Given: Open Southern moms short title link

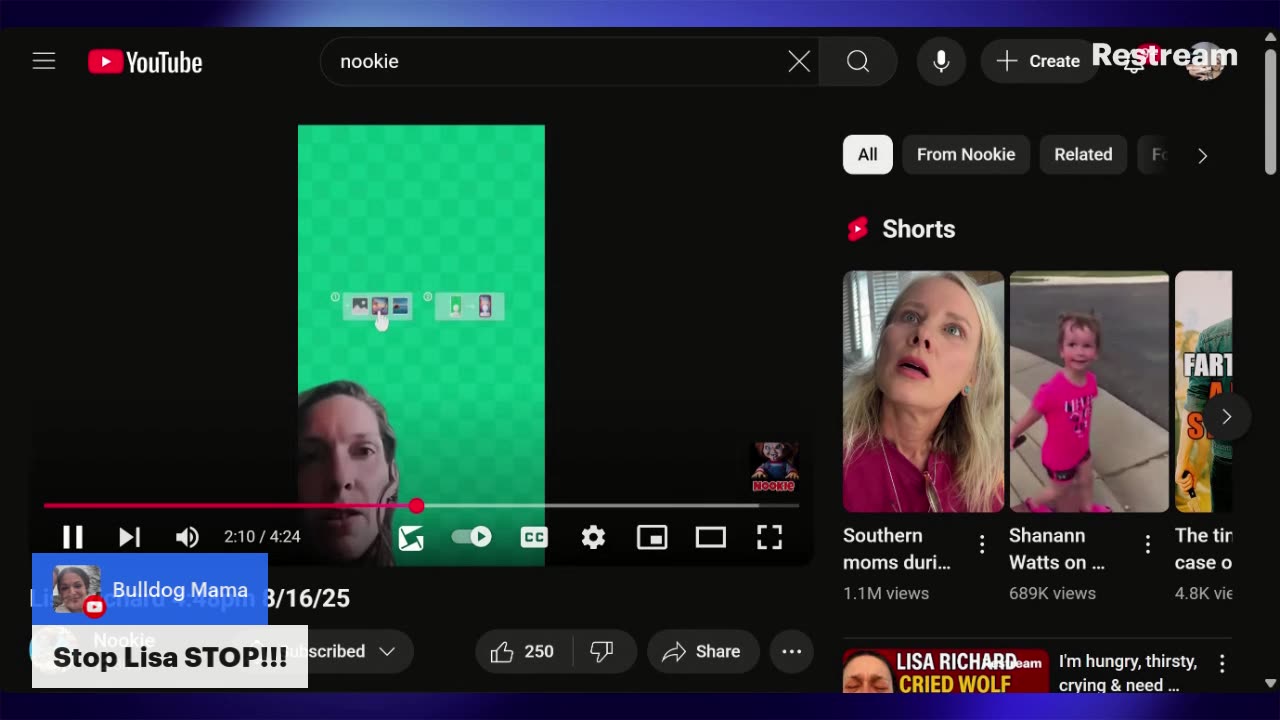Looking at the screenshot, I should tap(897, 549).
